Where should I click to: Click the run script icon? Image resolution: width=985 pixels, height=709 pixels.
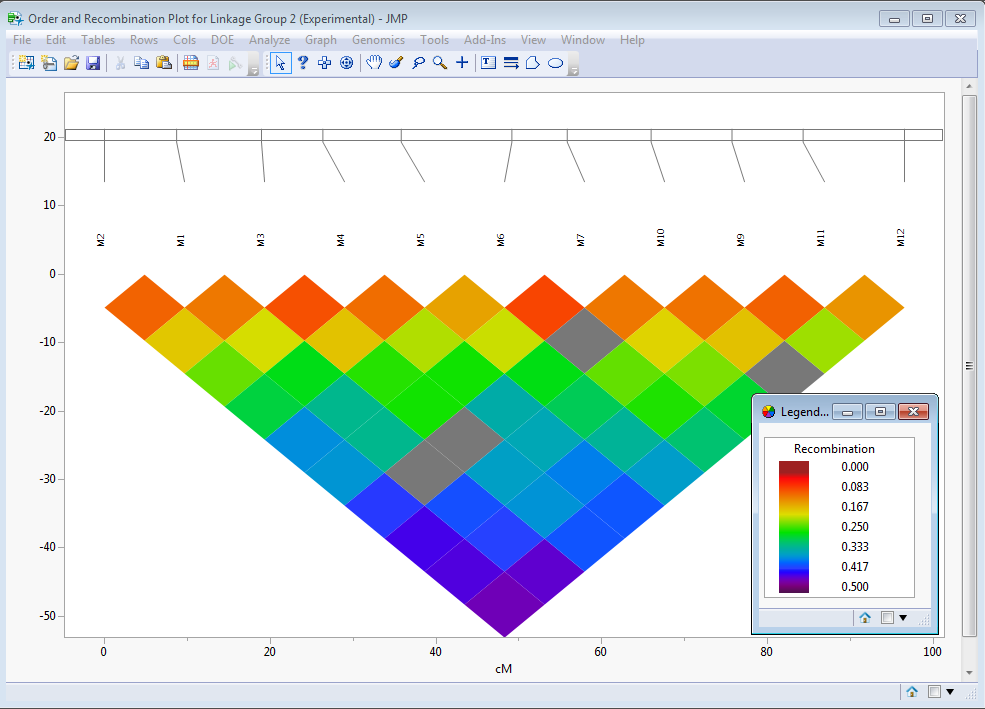(x=235, y=63)
